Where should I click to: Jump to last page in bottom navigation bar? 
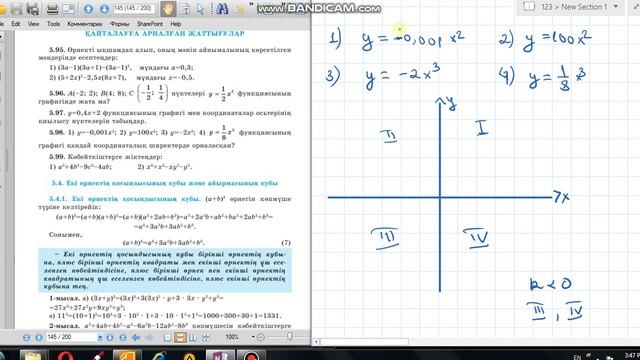point(123,338)
